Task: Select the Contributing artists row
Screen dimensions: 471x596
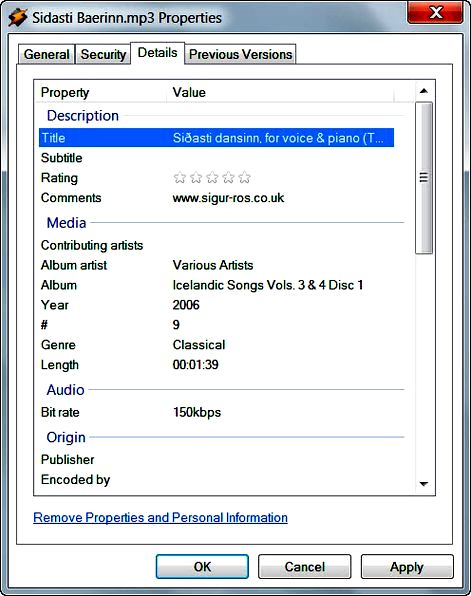Action: (216, 245)
